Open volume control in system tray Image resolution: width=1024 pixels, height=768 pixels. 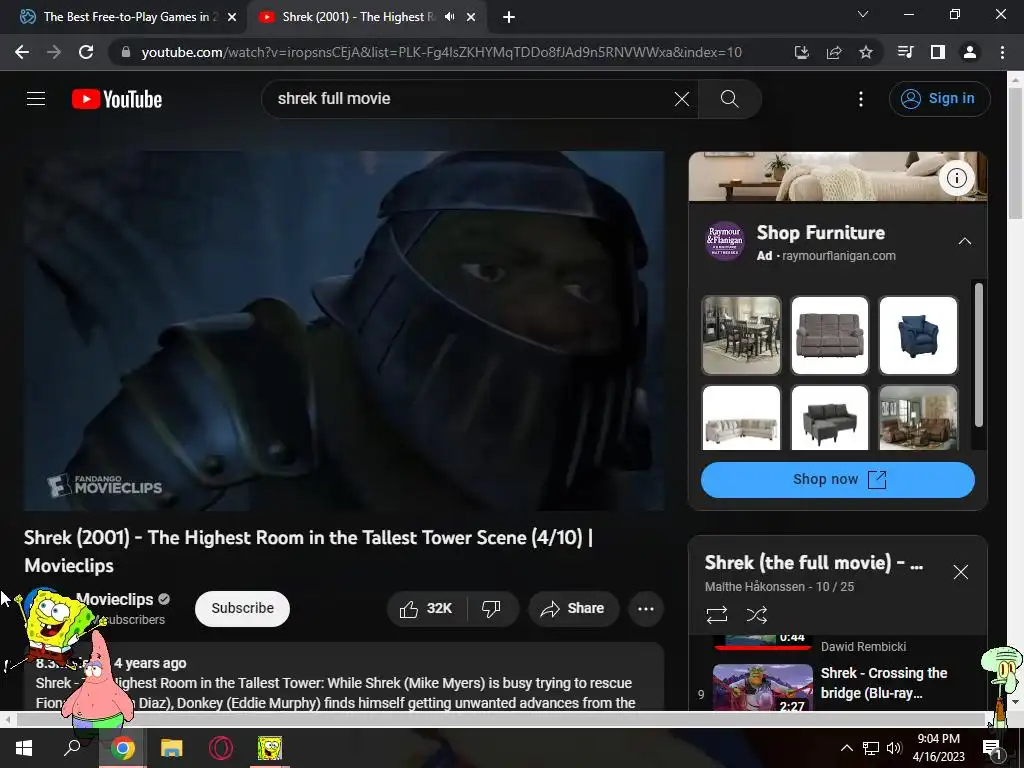[894, 748]
